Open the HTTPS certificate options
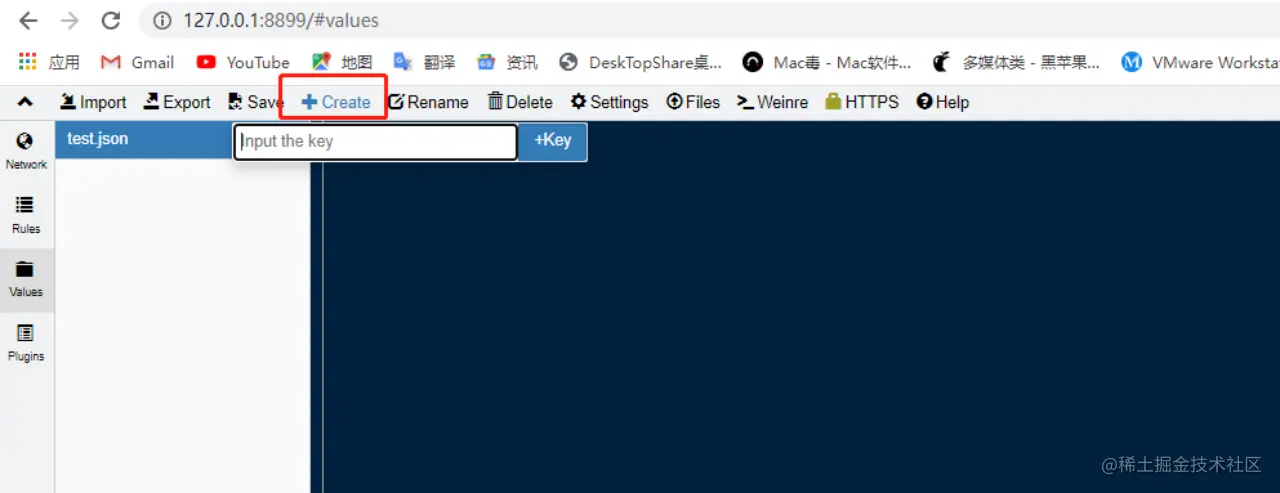Viewport: 1280px width, 493px height. [862, 102]
